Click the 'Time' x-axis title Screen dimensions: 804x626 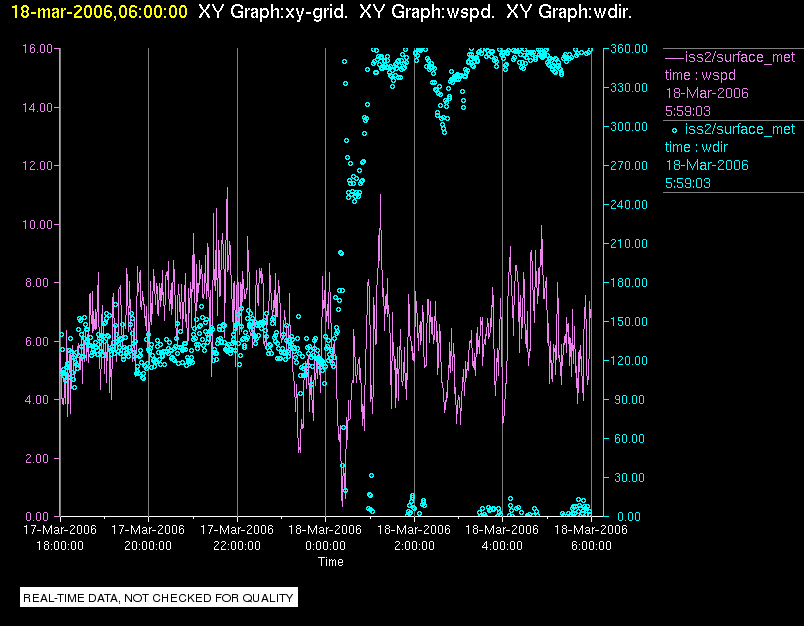point(331,562)
